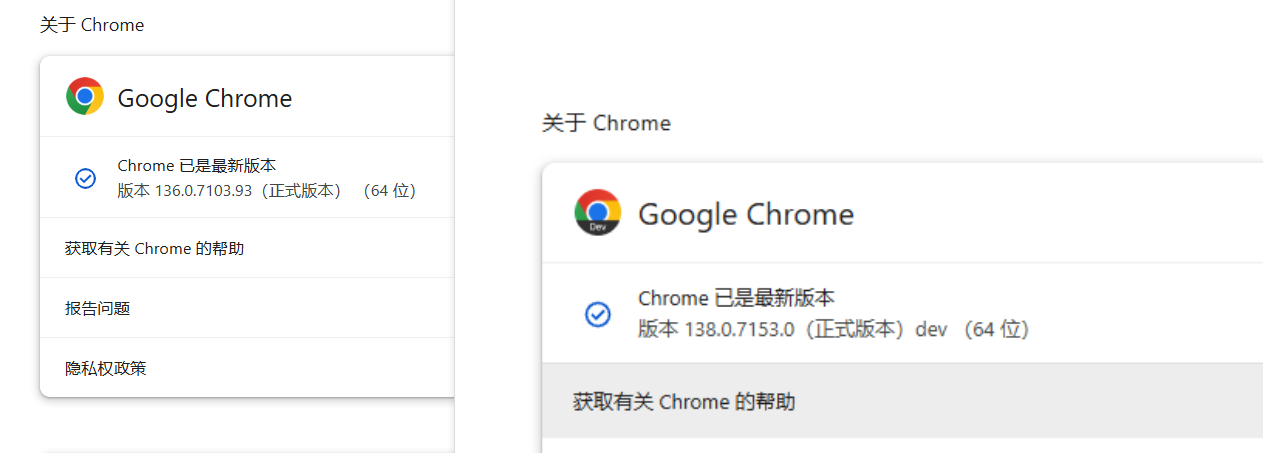Click the stable Google Chrome logo without Dev badge
1263x453 pixels.
[x=85, y=97]
